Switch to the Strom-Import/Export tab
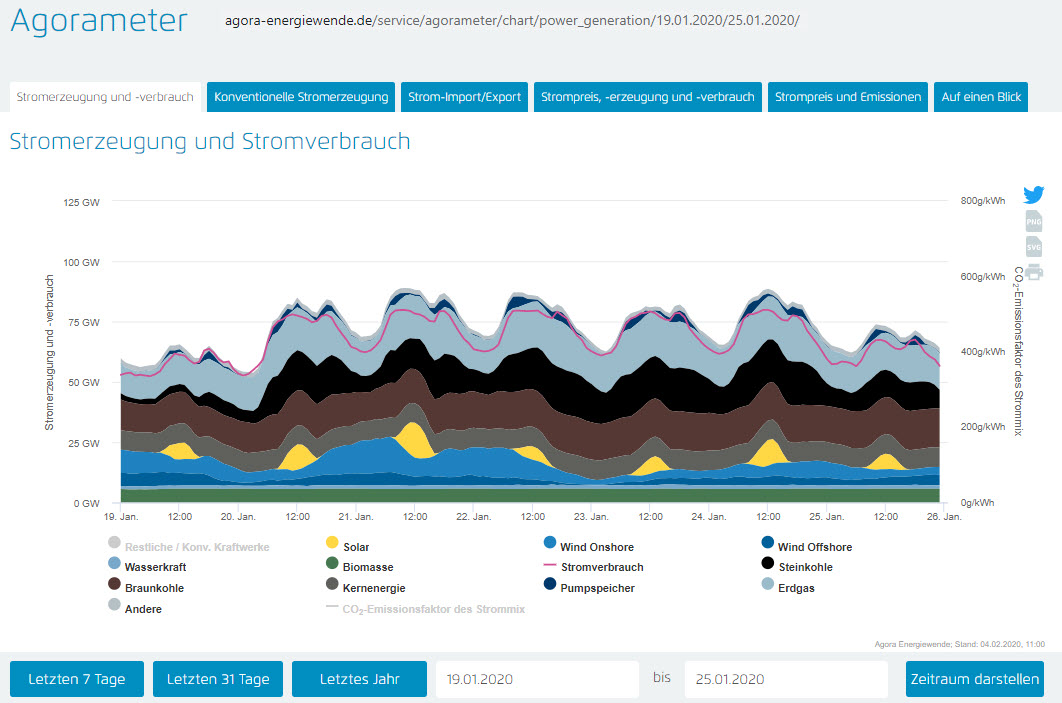Image resolution: width=1062 pixels, height=703 pixels. (464, 97)
